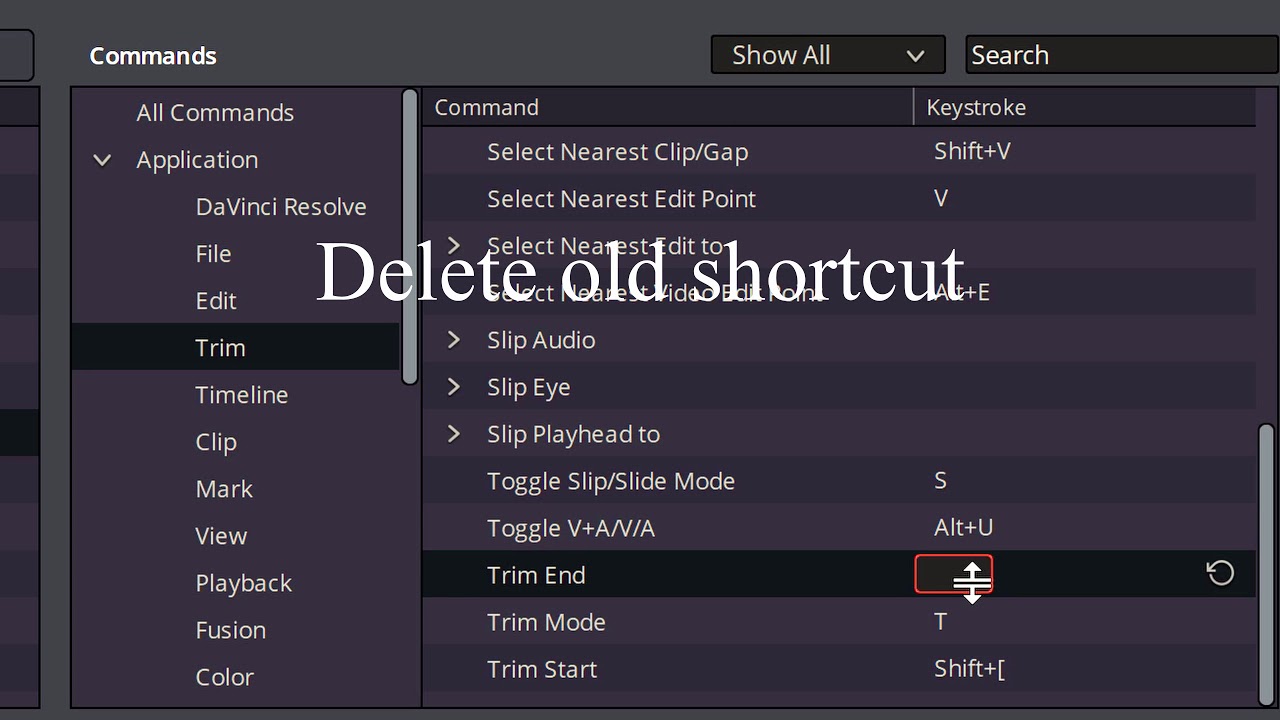The height and width of the screenshot is (720, 1280).
Task: Select the Trim Mode command row
Action: (546, 622)
